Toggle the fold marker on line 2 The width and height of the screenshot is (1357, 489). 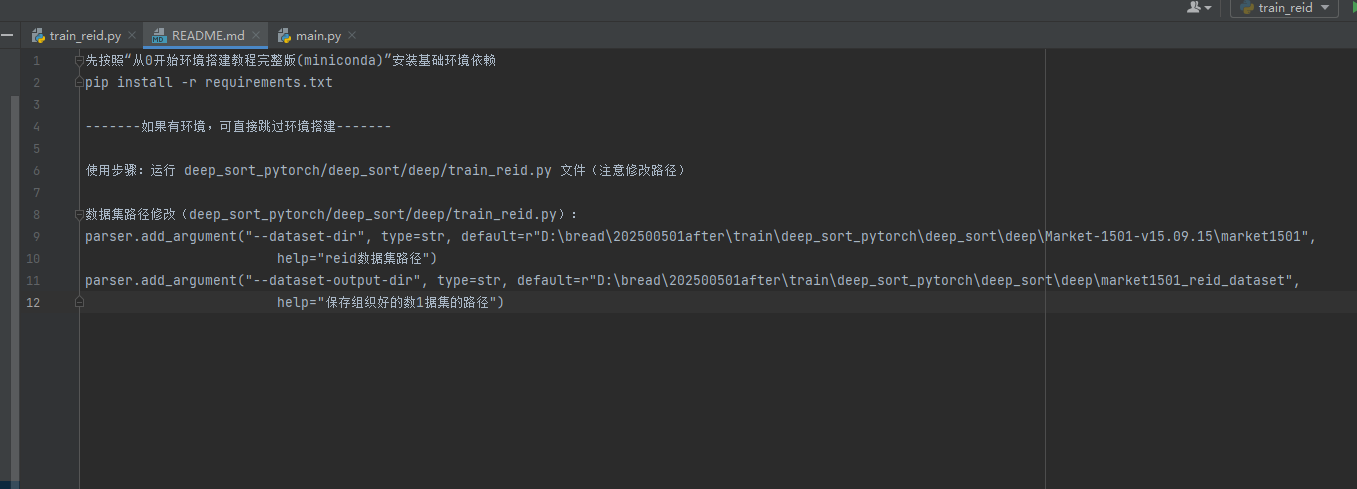(x=79, y=83)
